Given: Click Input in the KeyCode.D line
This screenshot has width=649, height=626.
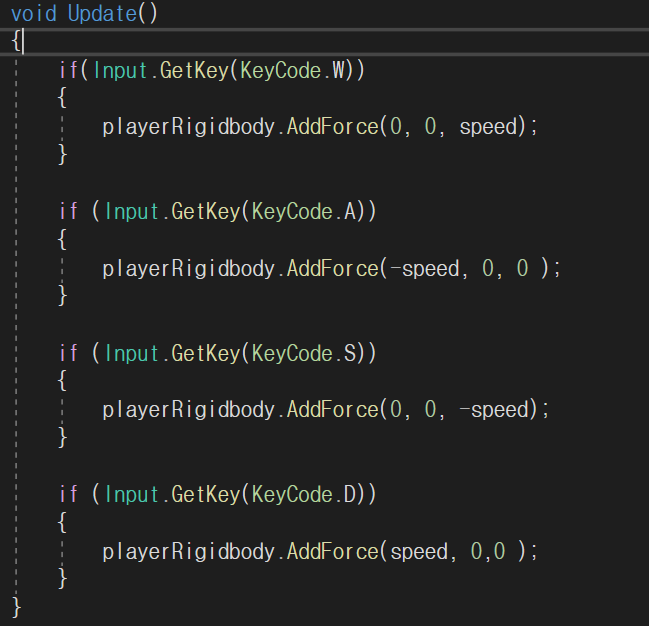Looking at the screenshot, I should [132, 495].
